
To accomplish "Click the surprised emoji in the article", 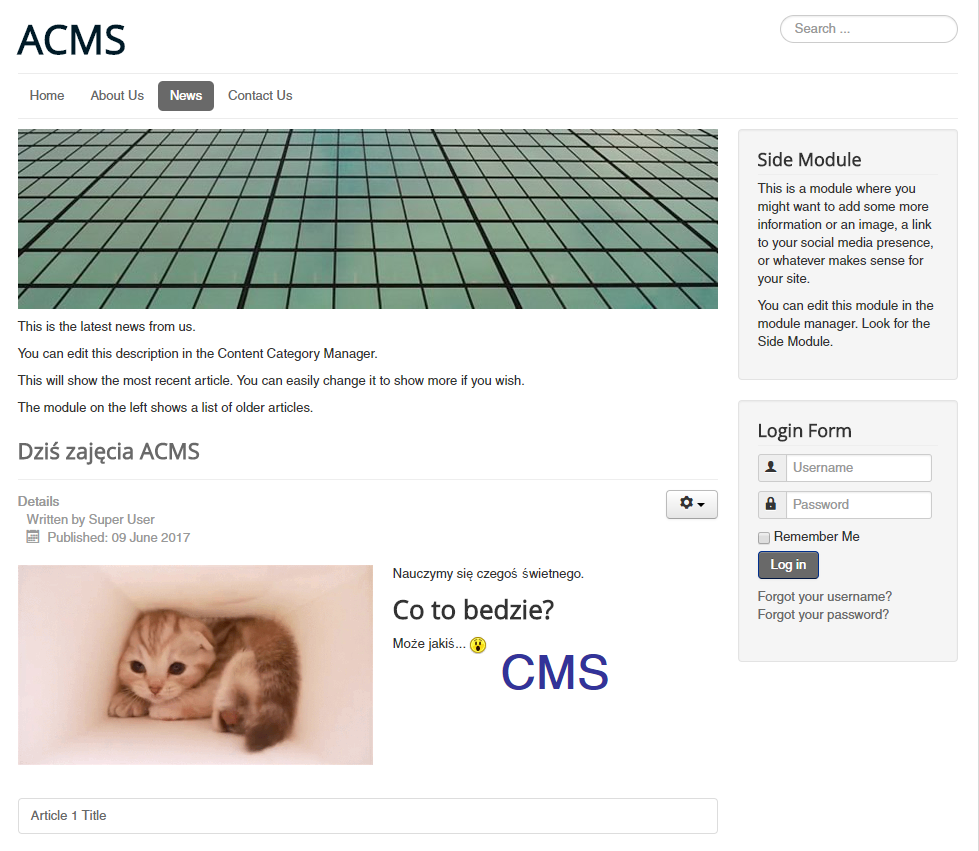I will point(478,644).
